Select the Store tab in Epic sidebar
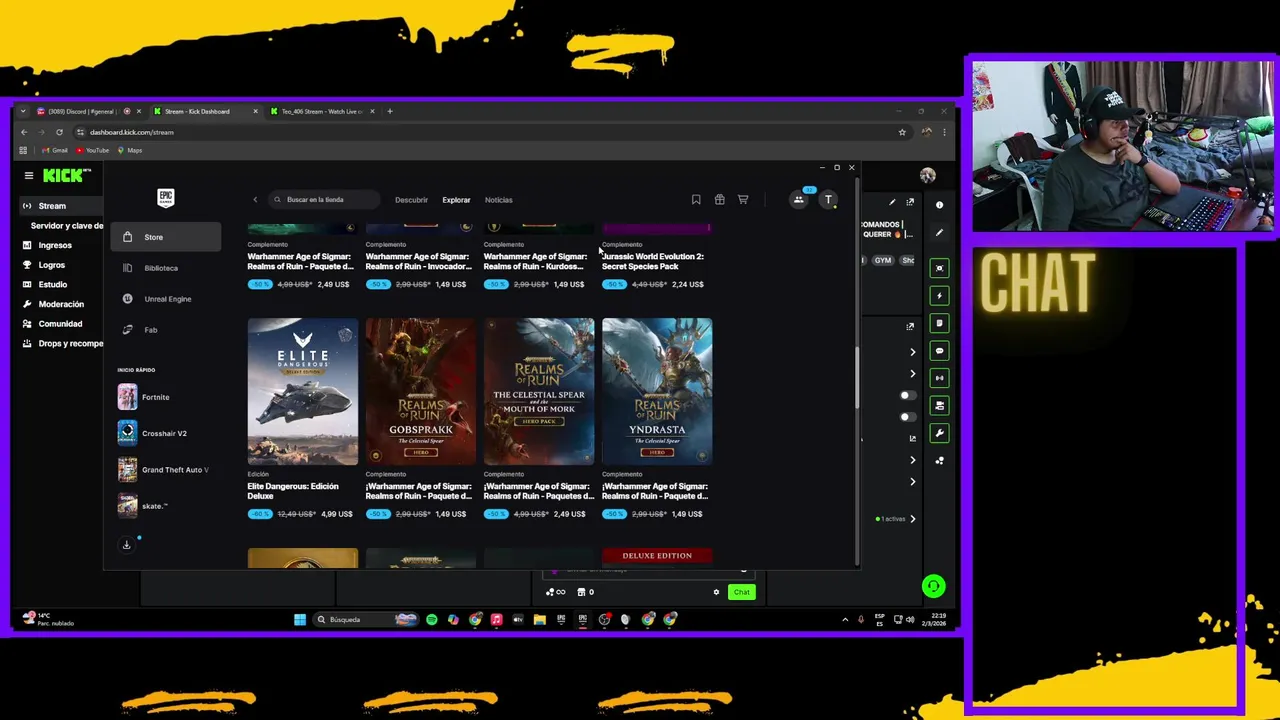 coord(166,237)
